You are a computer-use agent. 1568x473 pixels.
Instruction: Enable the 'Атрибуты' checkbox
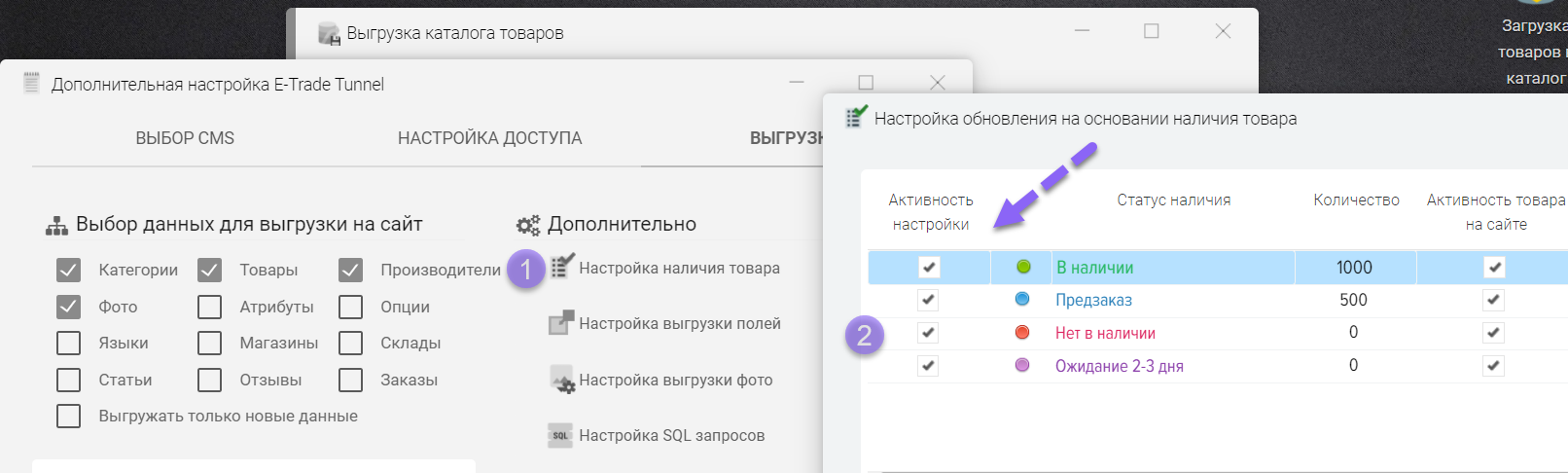tap(209, 307)
